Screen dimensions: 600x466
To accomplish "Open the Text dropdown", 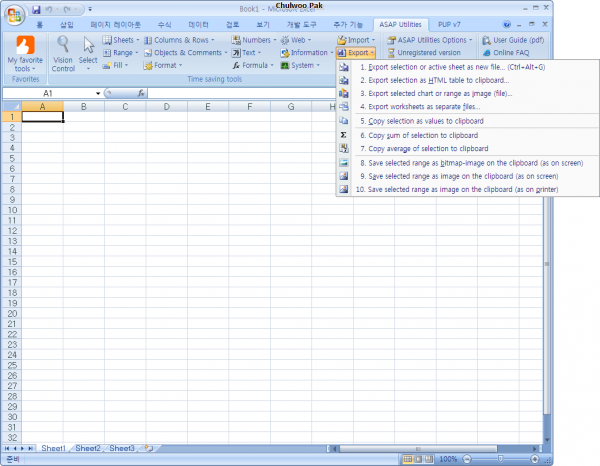I will (247, 53).
